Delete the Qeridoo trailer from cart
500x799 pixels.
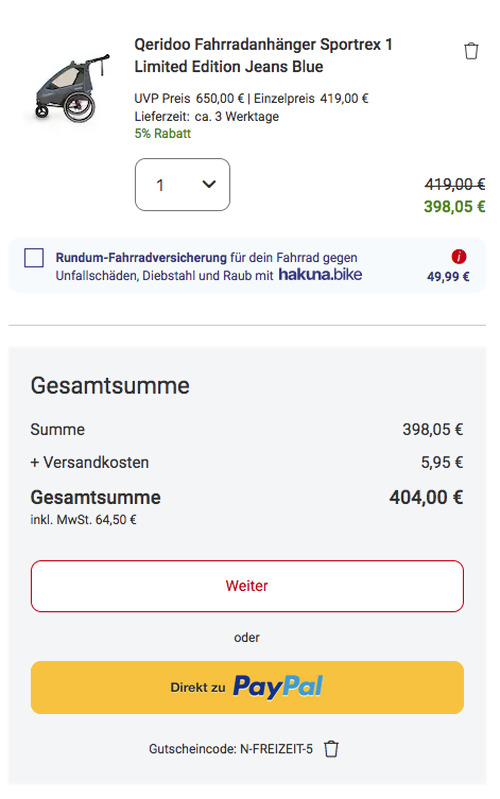point(471,51)
